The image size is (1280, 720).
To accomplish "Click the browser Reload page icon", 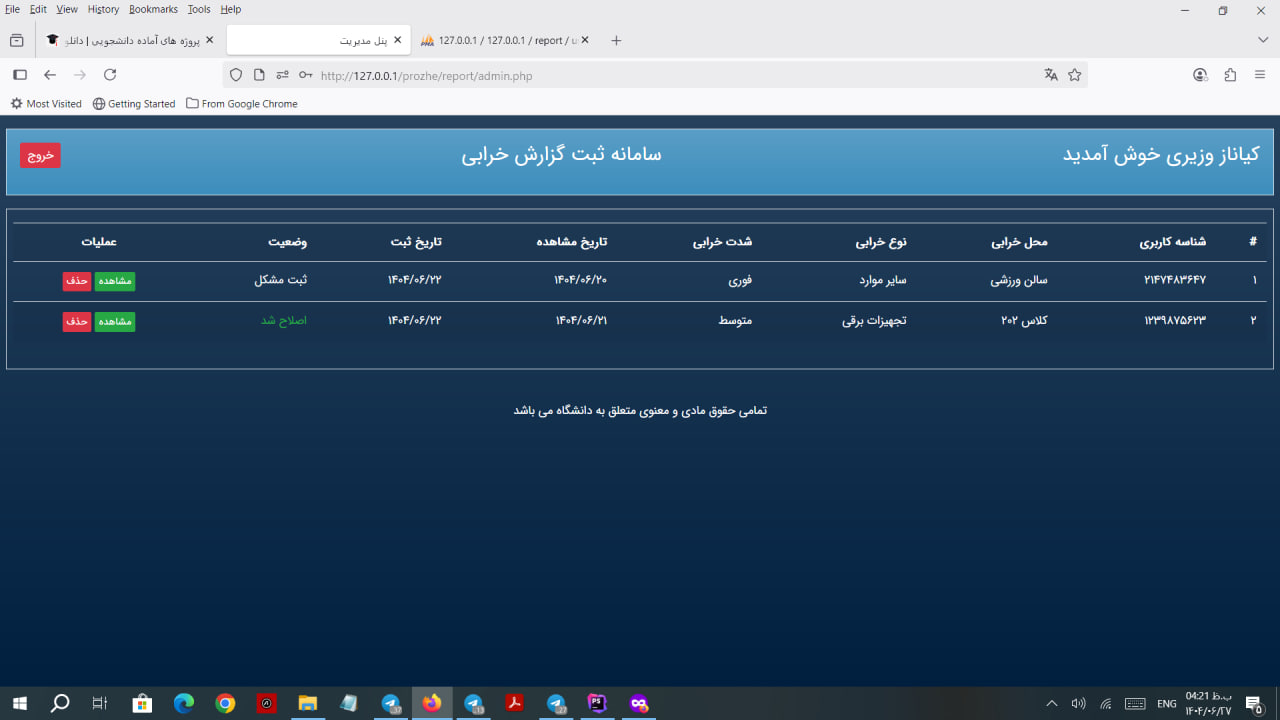I will pyautogui.click(x=110, y=75).
